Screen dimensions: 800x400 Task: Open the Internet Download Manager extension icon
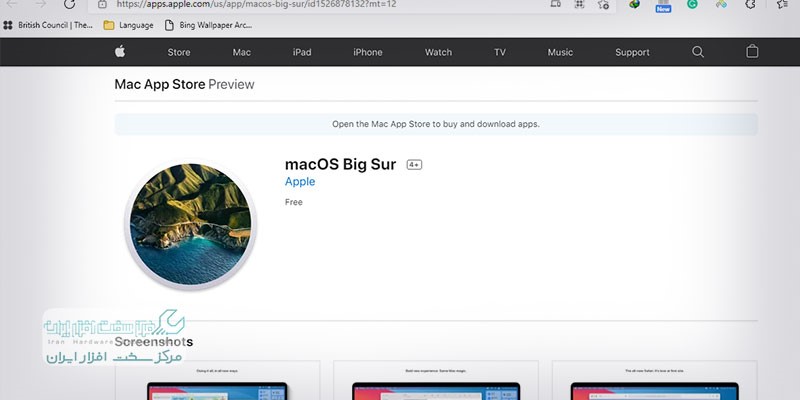coord(634,4)
